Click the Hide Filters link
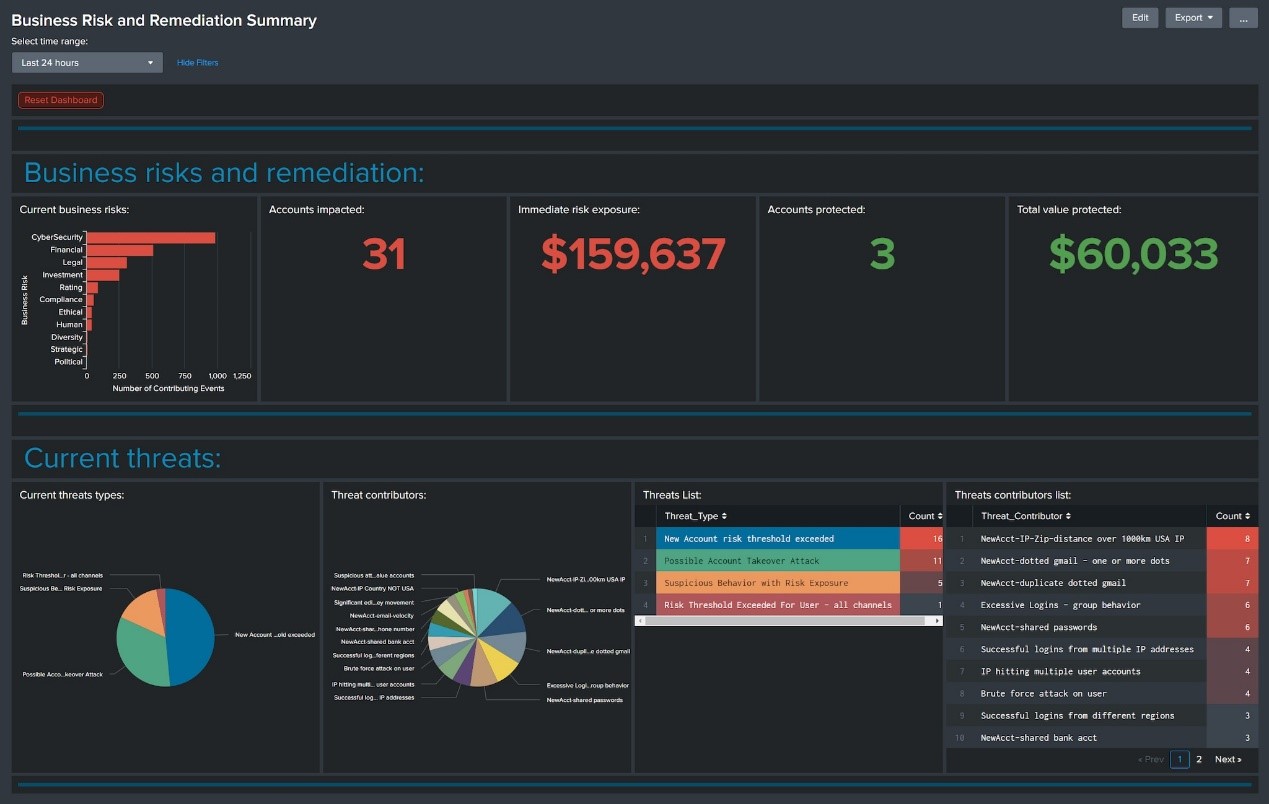The image size is (1269, 804). pyautogui.click(x=197, y=63)
